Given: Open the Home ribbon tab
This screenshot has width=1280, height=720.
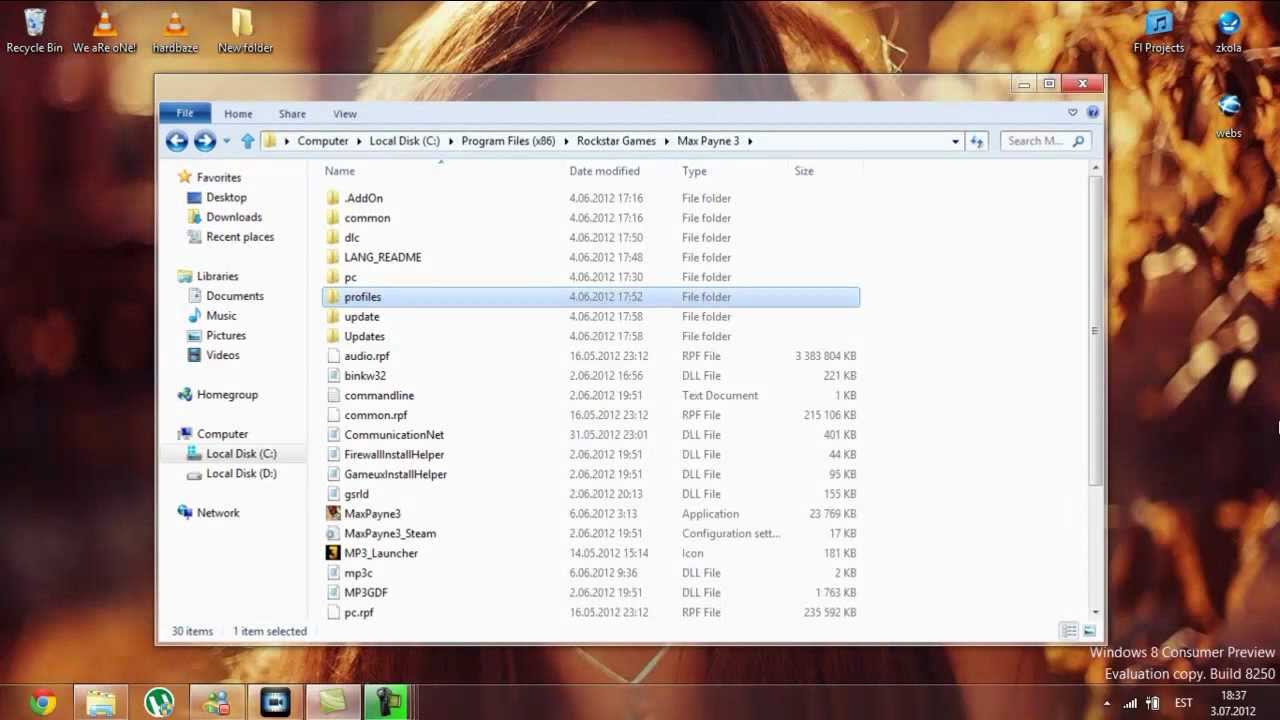Looking at the screenshot, I should [x=238, y=114].
